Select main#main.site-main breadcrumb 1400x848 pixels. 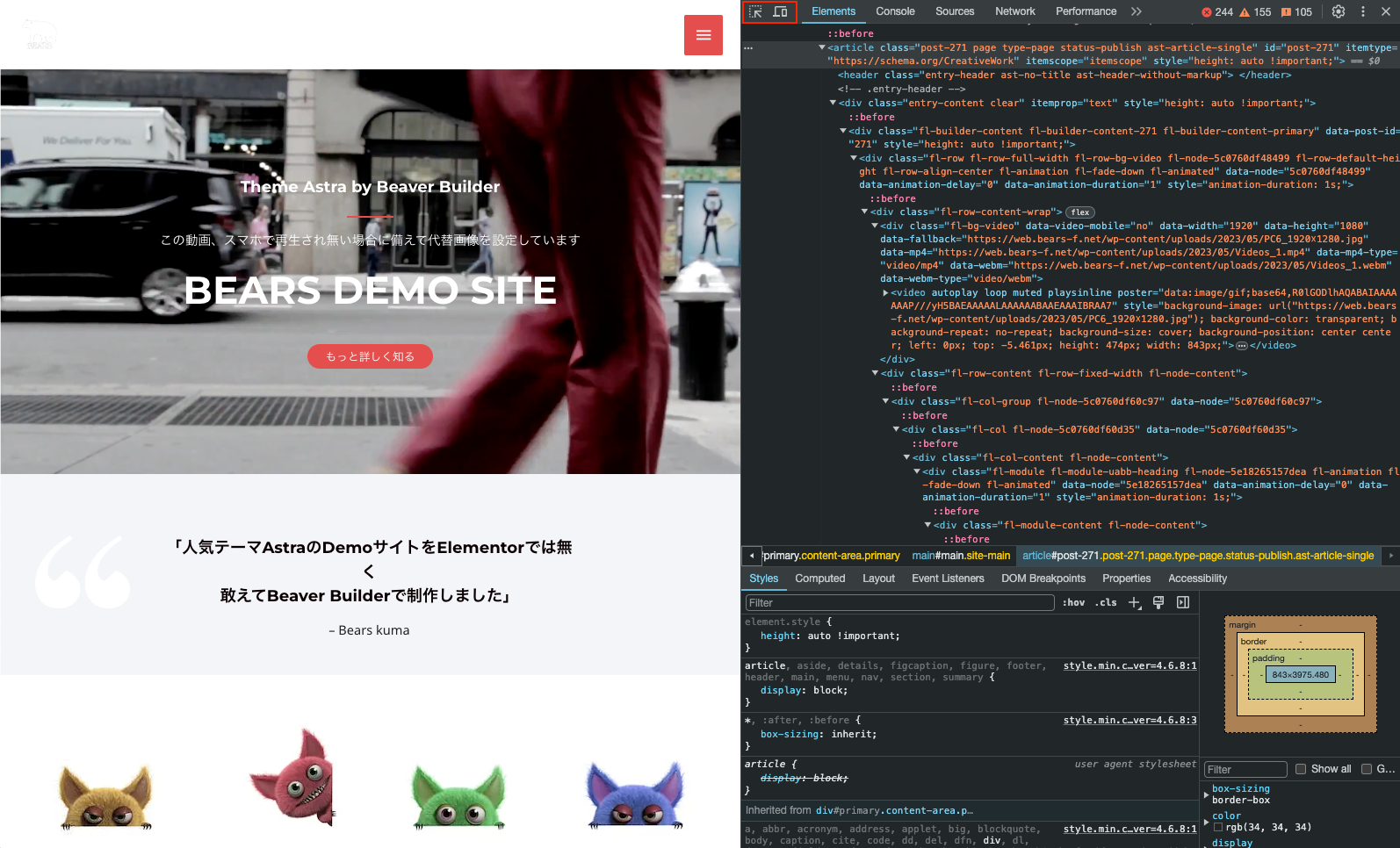(961, 556)
